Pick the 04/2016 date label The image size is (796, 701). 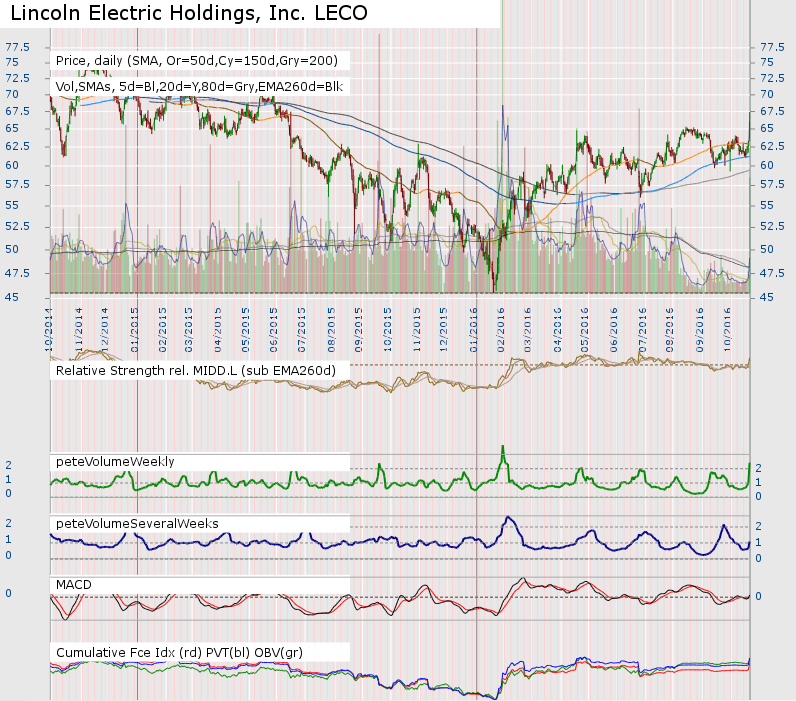(557, 329)
